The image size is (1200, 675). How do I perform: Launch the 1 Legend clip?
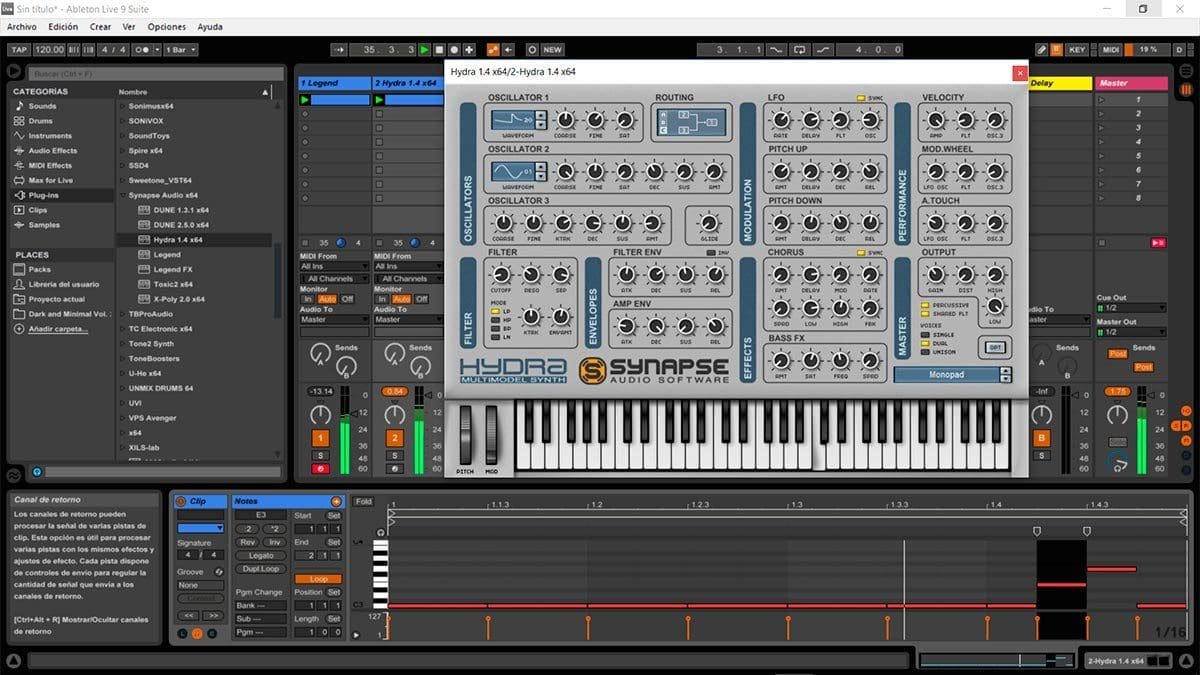(305, 99)
